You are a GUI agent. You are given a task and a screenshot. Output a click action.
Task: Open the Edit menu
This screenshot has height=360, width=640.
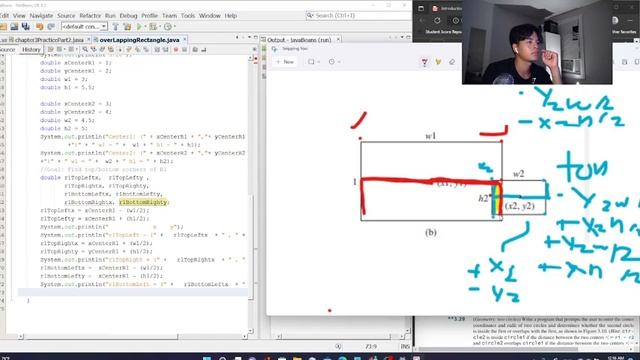(x=4, y=16)
